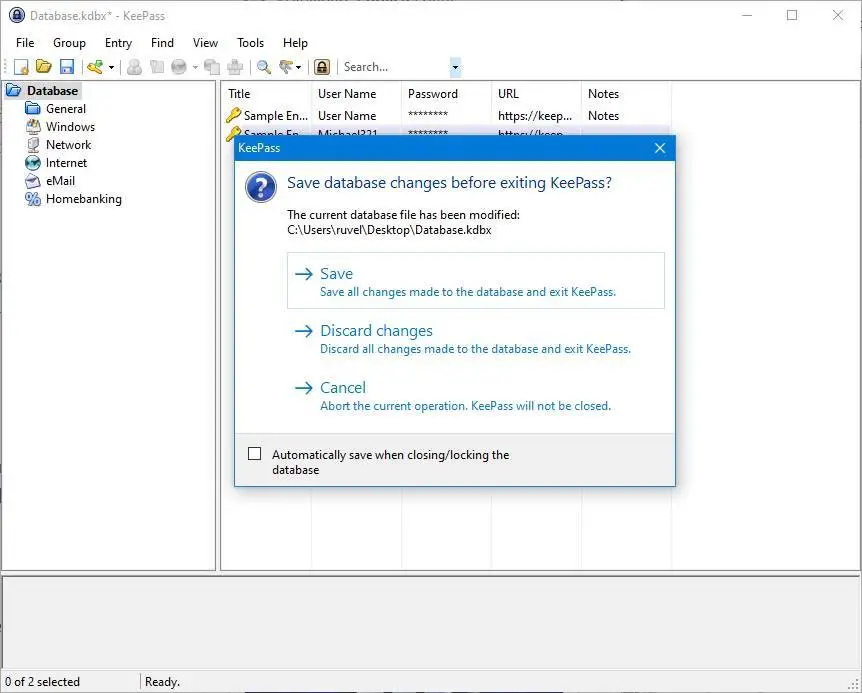
Task: Select the Database root folder icon
Action: pyautogui.click(x=14, y=91)
